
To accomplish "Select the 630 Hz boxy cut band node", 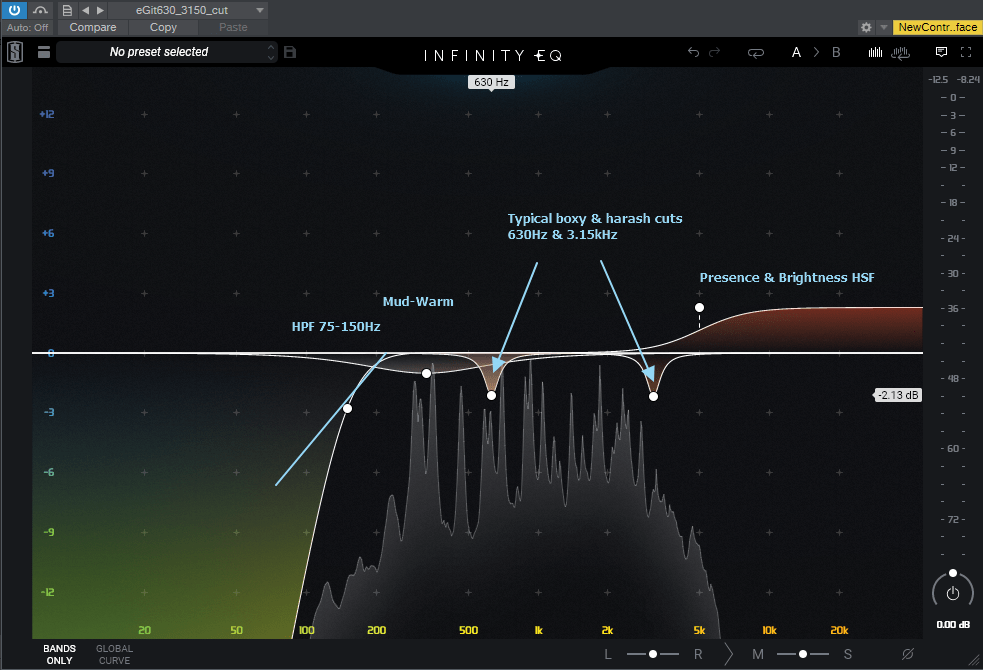I will pyautogui.click(x=491, y=396).
